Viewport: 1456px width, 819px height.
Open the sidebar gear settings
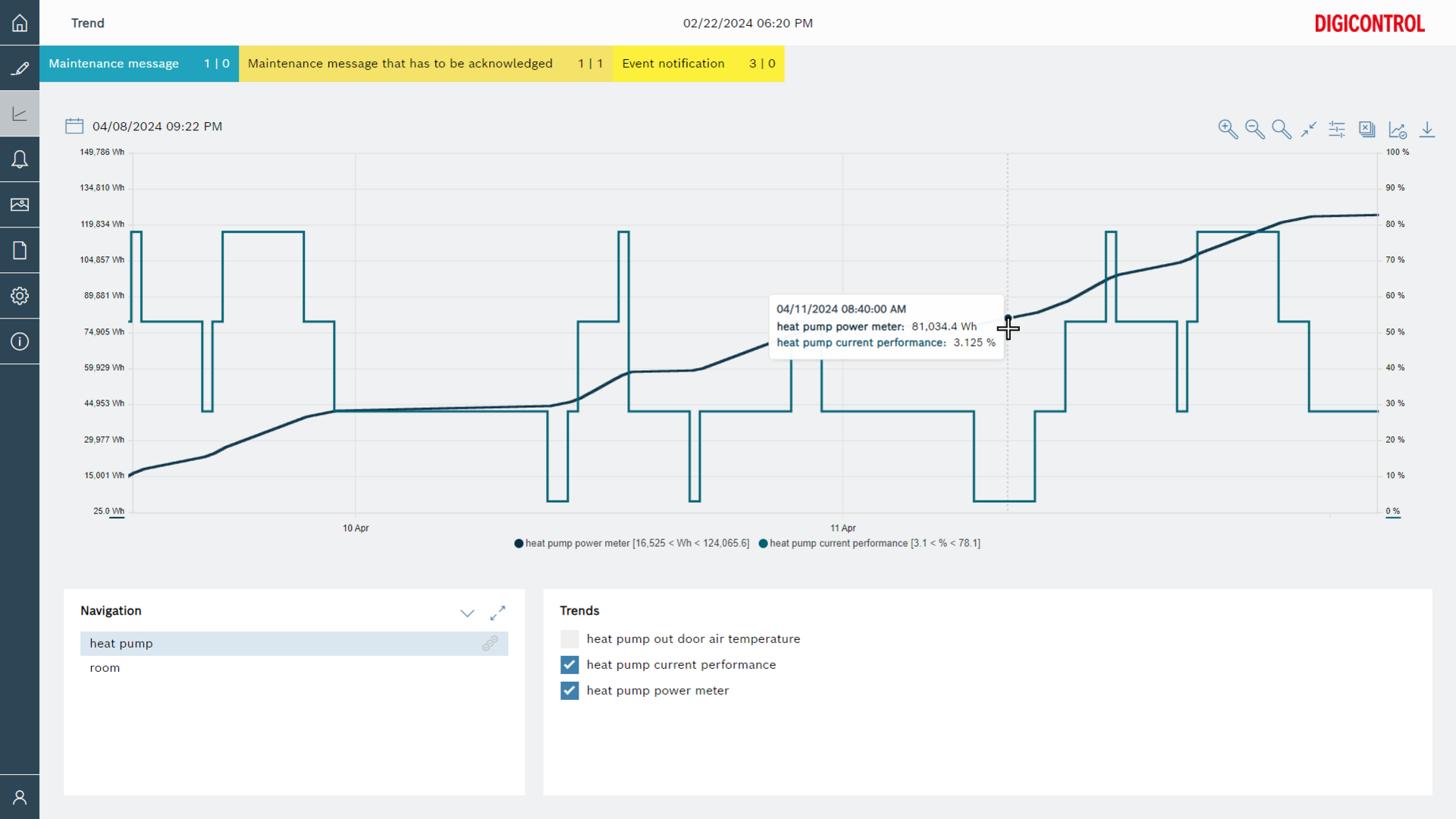(x=20, y=296)
